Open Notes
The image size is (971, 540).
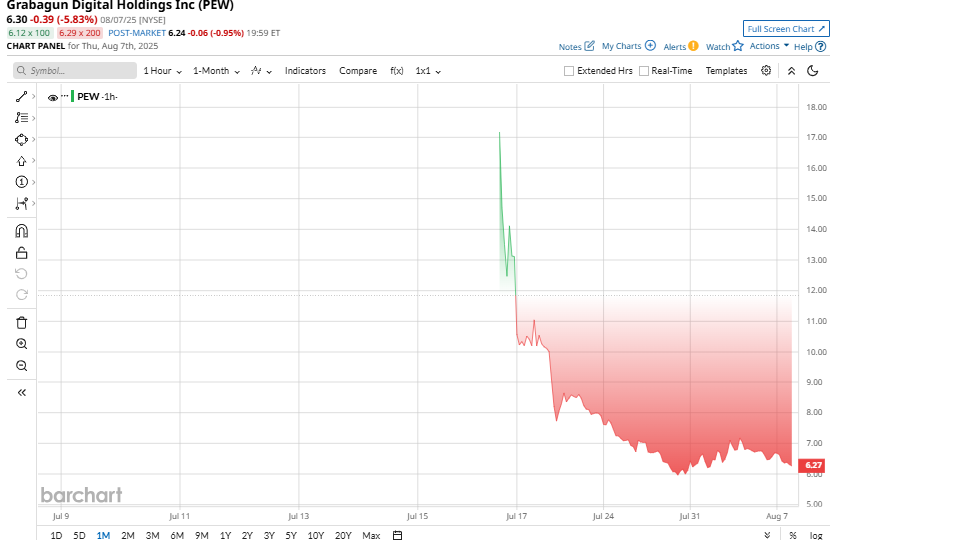coord(577,46)
